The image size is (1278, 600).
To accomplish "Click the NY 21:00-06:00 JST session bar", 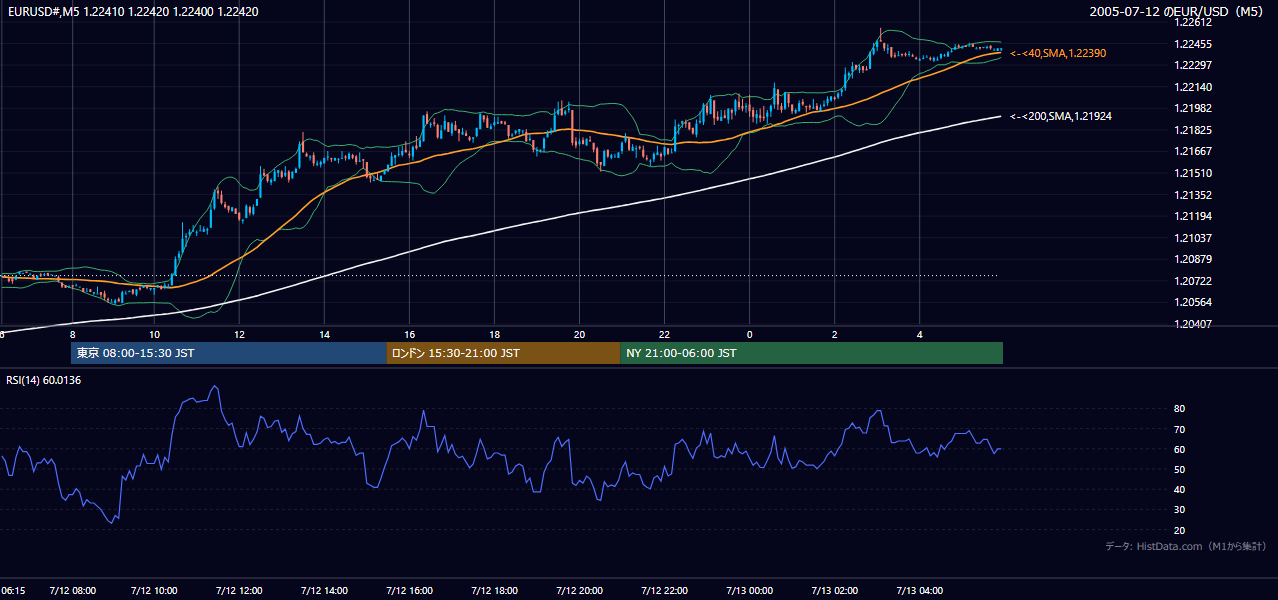I will (811, 353).
